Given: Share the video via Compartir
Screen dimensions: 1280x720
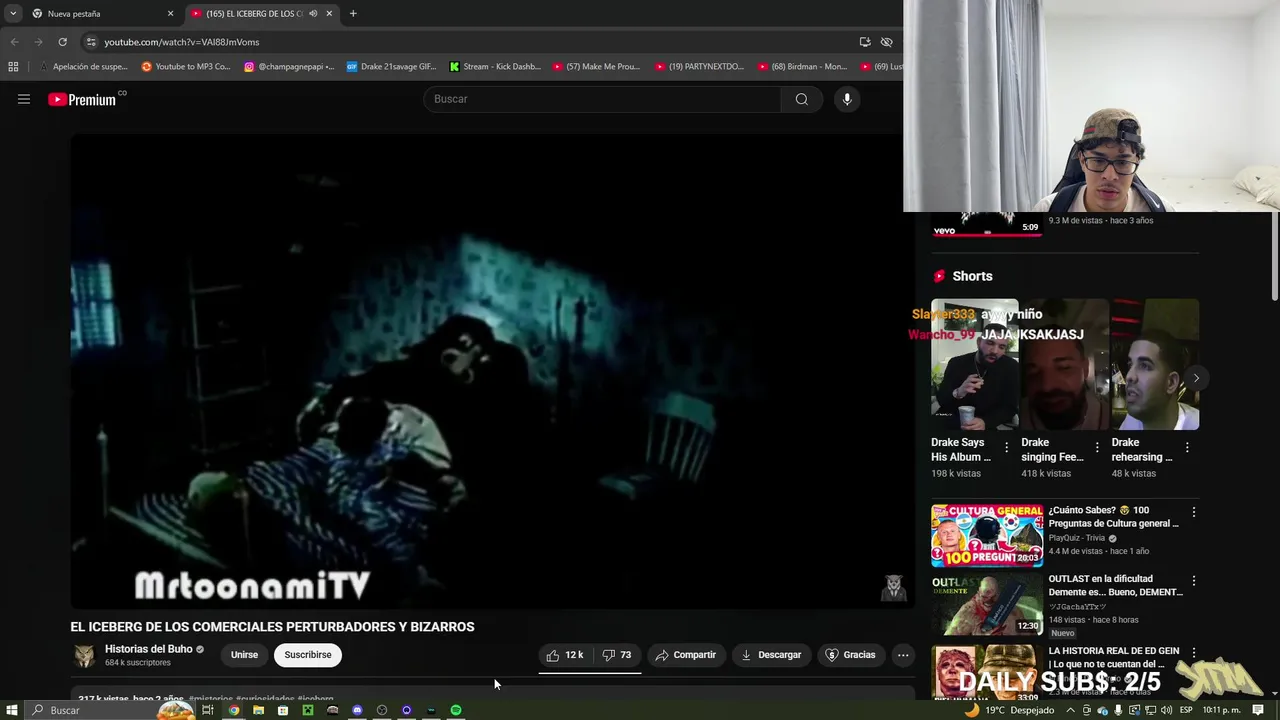Looking at the screenshot, I should tap(686, 655).
